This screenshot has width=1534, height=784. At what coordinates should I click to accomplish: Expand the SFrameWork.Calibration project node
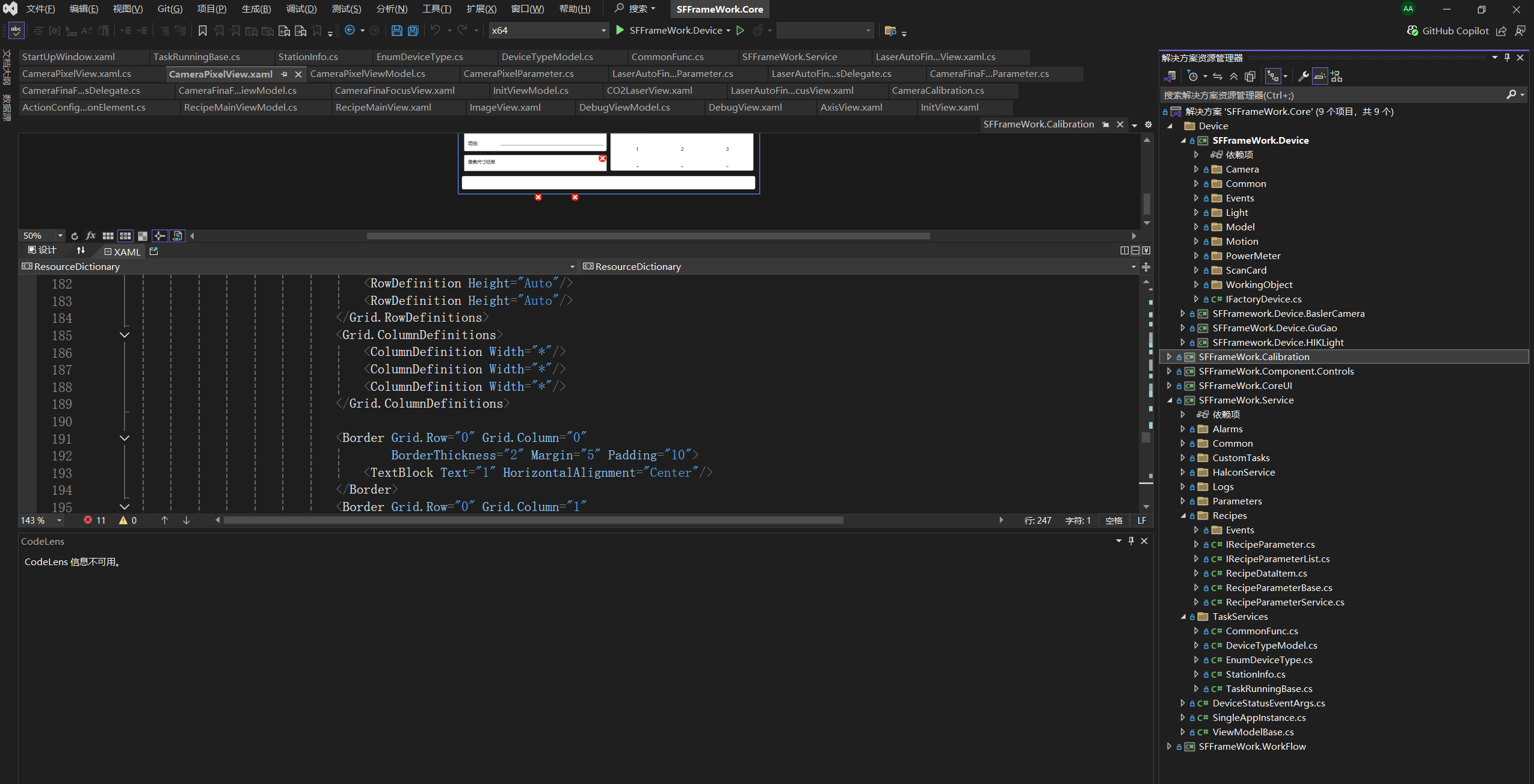click(x=1169, y=357)
